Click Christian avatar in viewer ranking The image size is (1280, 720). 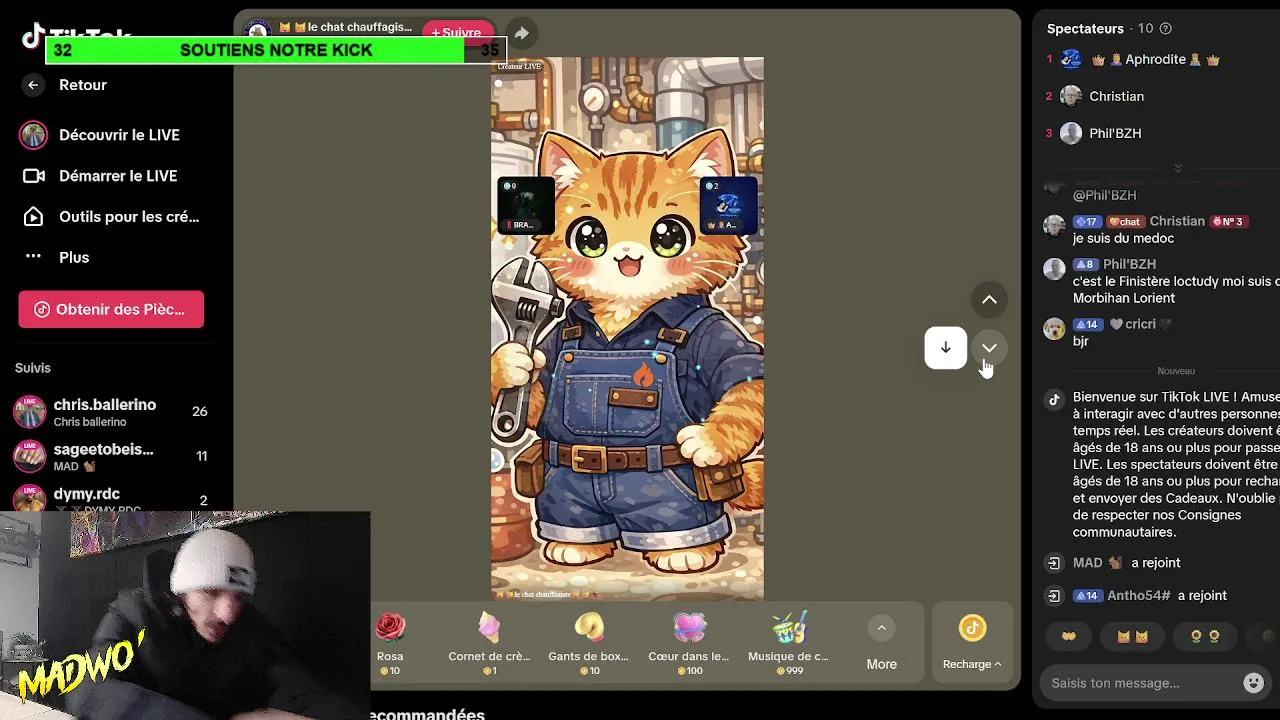point(1071,96)
